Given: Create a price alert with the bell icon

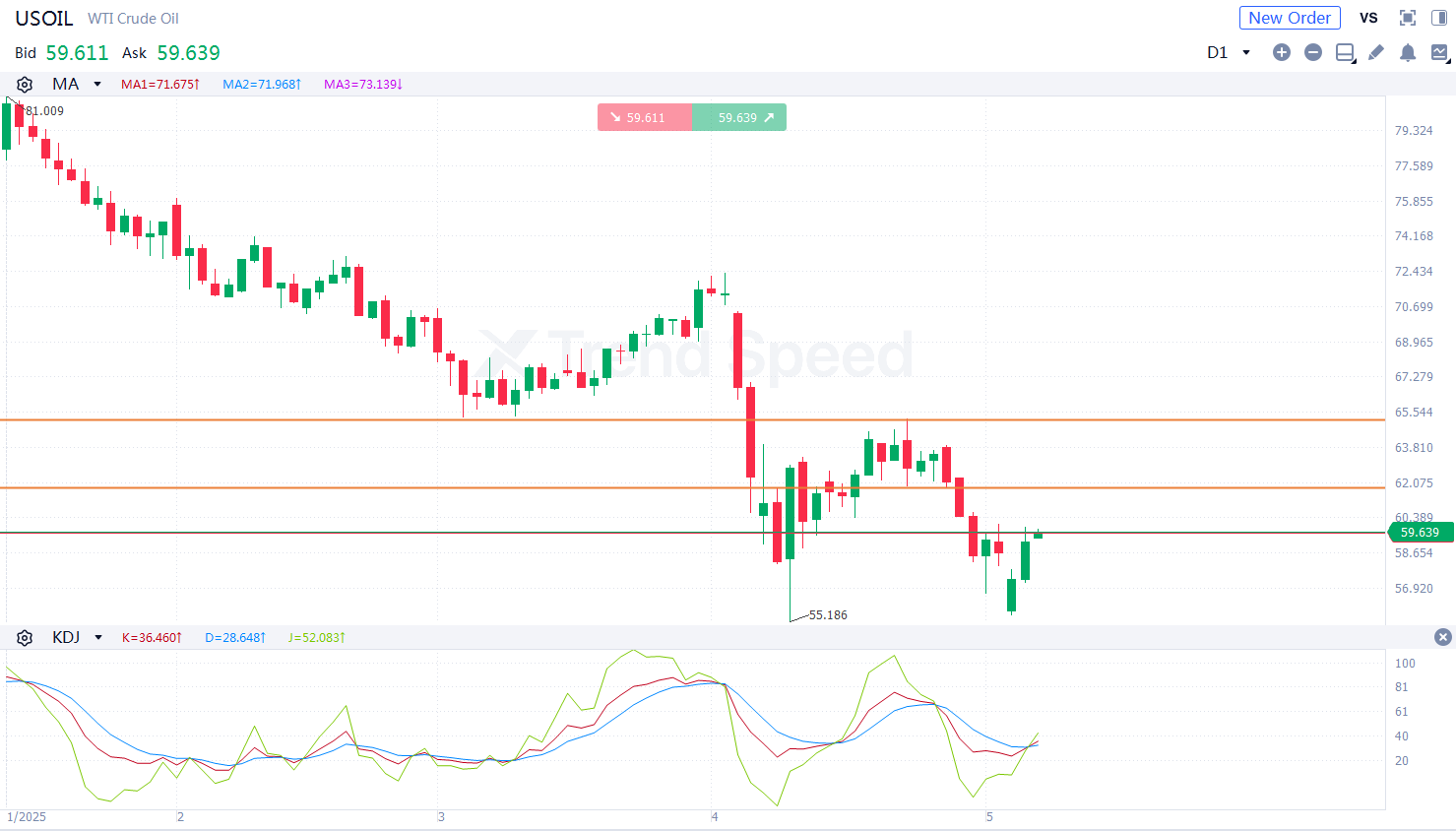Looking at the screenshot, I should pyautogui.click(x=1408, y=52).
